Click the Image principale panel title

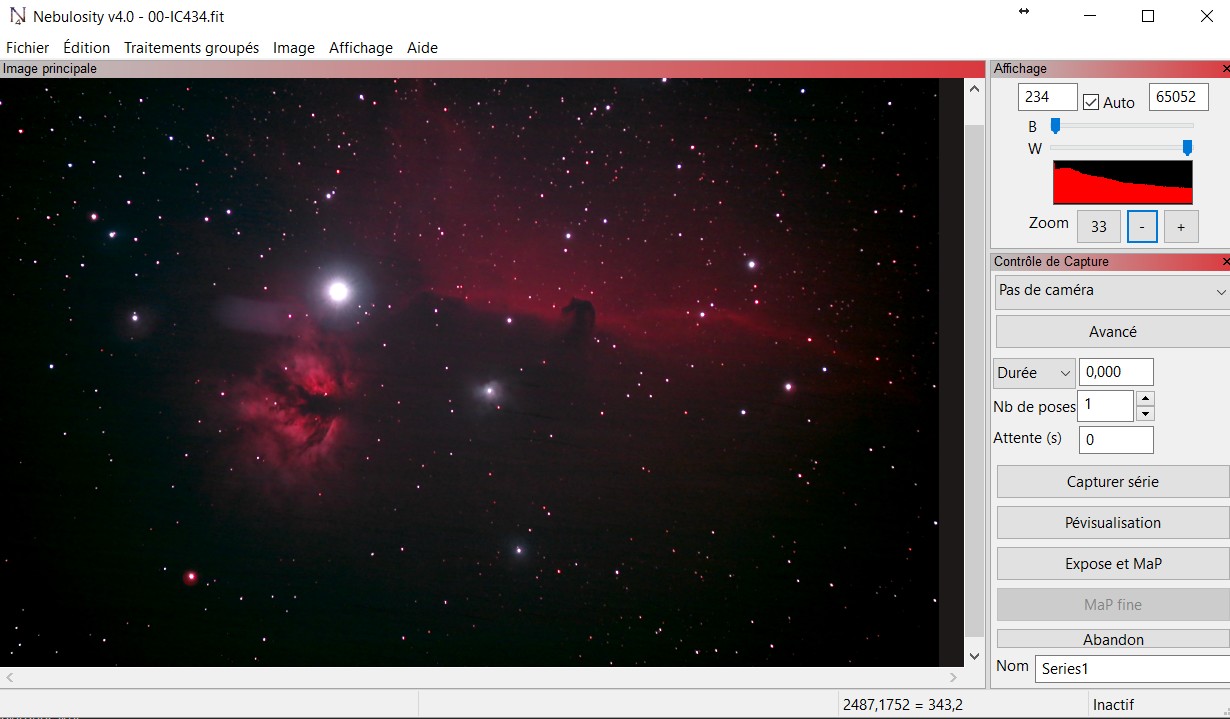coord(50,69)
